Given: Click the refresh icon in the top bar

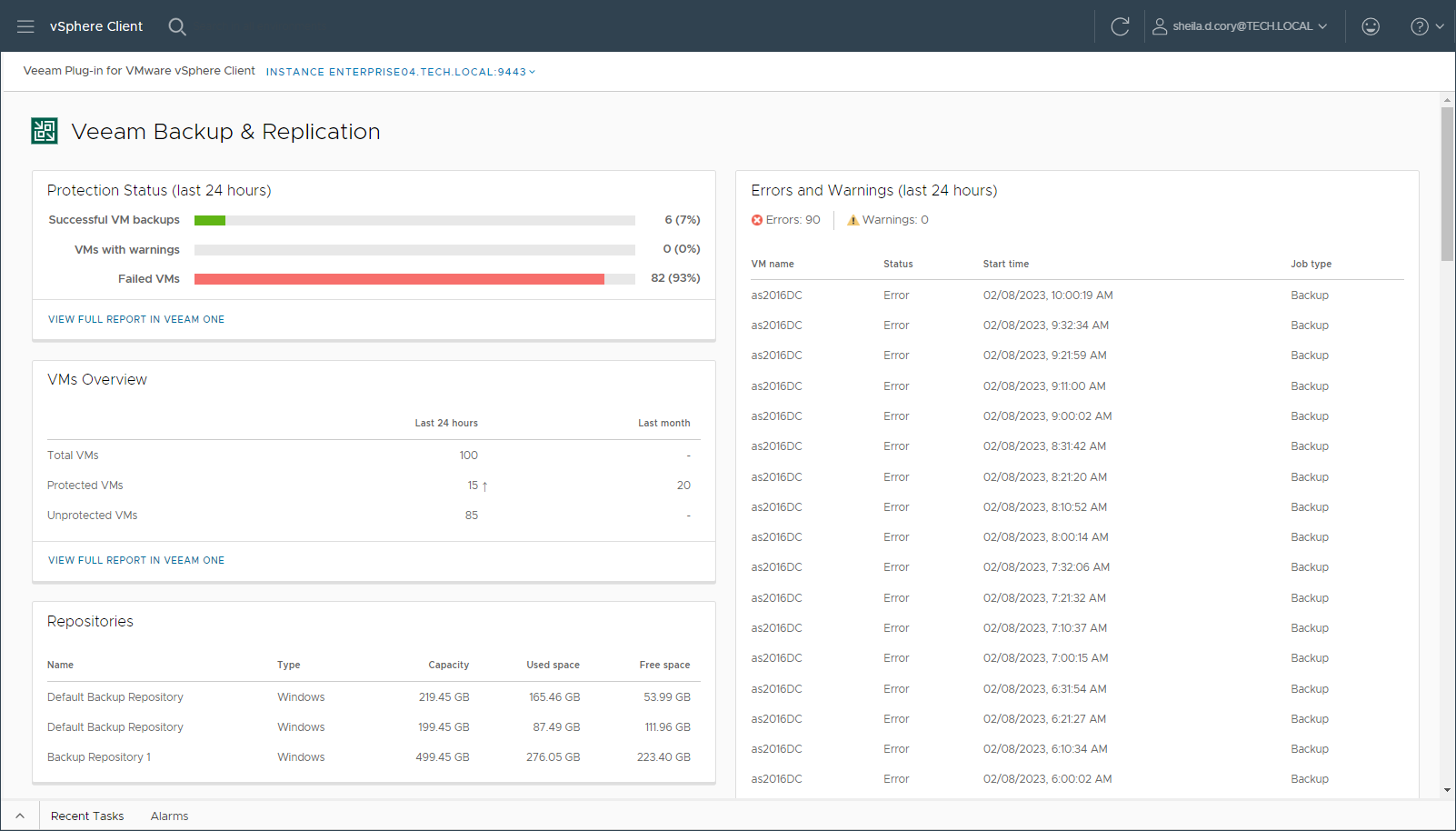Looking at the screenshot, I should [1120, 25].
